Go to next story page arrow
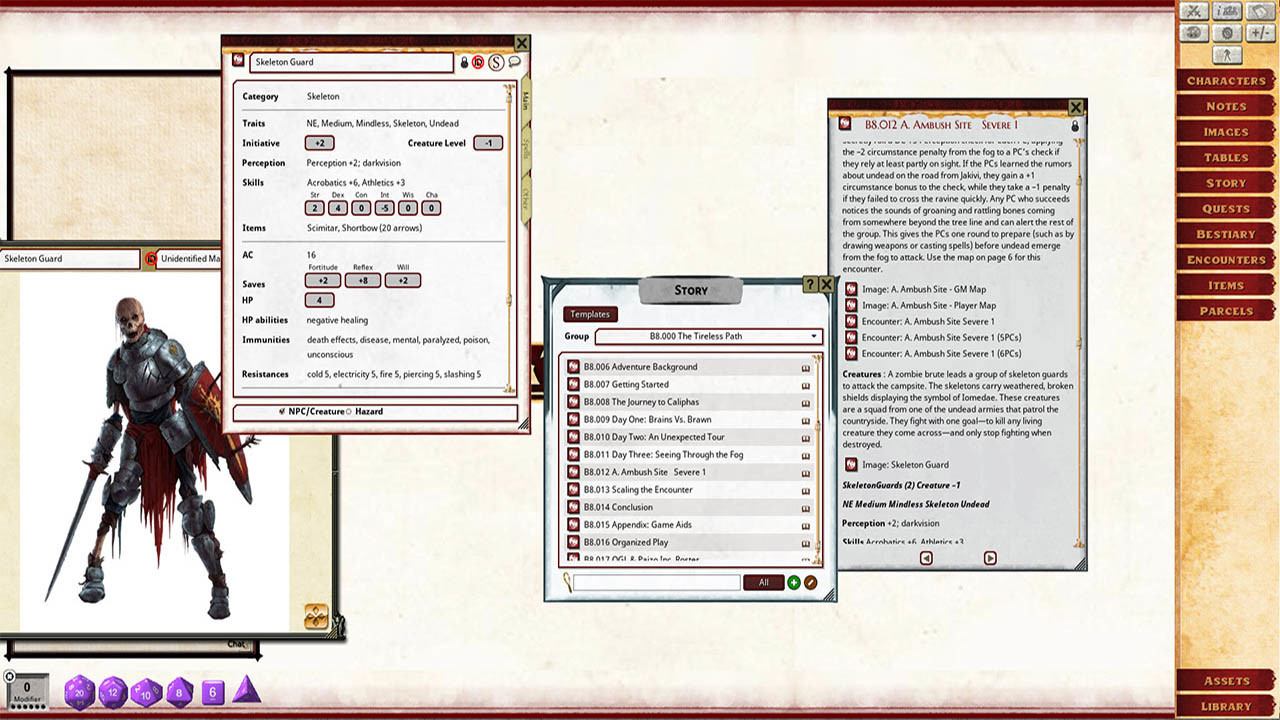This screenshot has width=1280, height=720. (990, 558)
